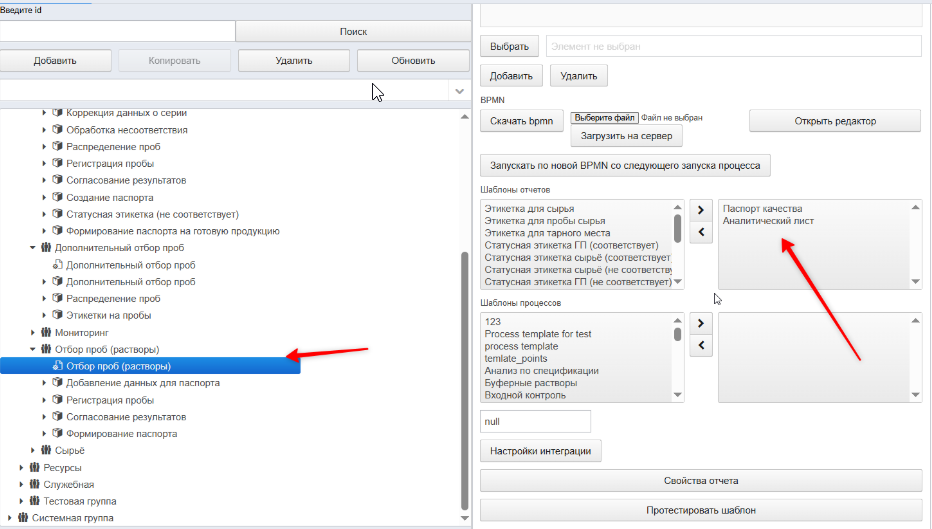This screenshot has width=932, height=529.
Task: Expand the Регистрация пробы node under Согласование
Action: point(44,163)
